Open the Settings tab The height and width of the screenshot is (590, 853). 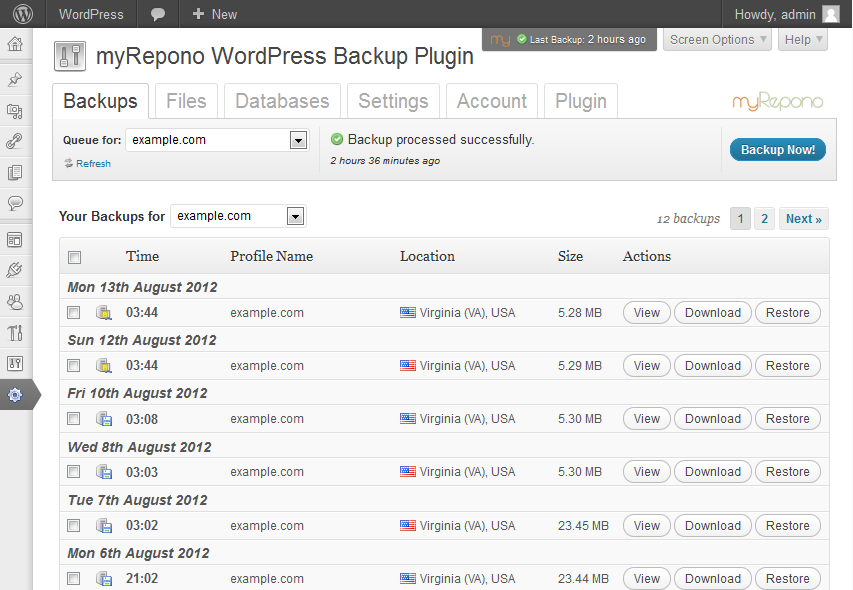point(393,100)
